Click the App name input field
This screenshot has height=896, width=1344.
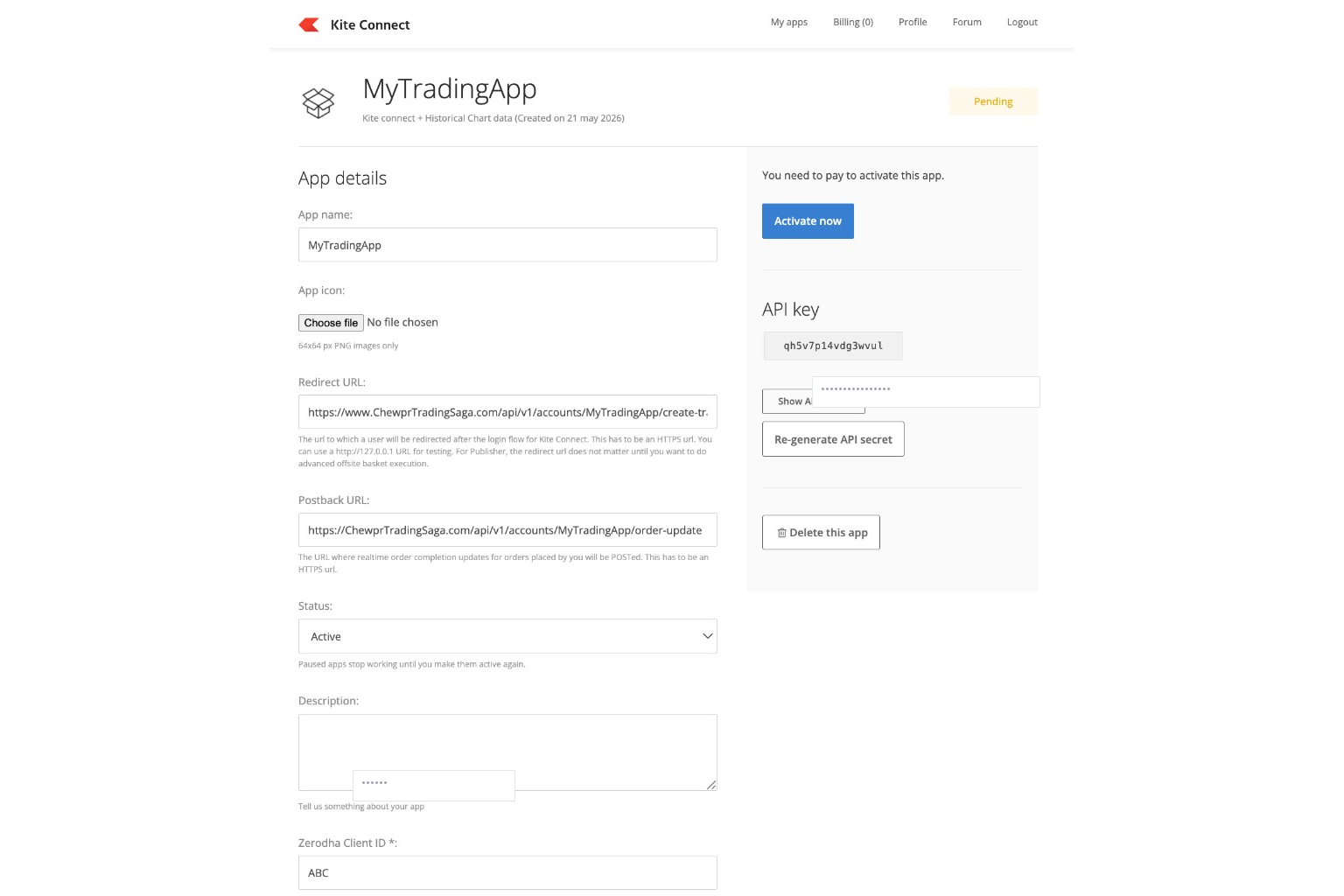507,245
